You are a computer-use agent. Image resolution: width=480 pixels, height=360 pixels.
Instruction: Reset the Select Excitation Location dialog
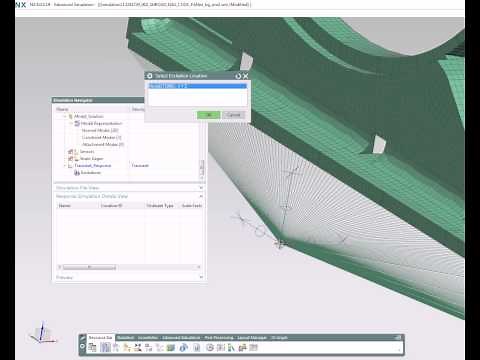point(238,76)
